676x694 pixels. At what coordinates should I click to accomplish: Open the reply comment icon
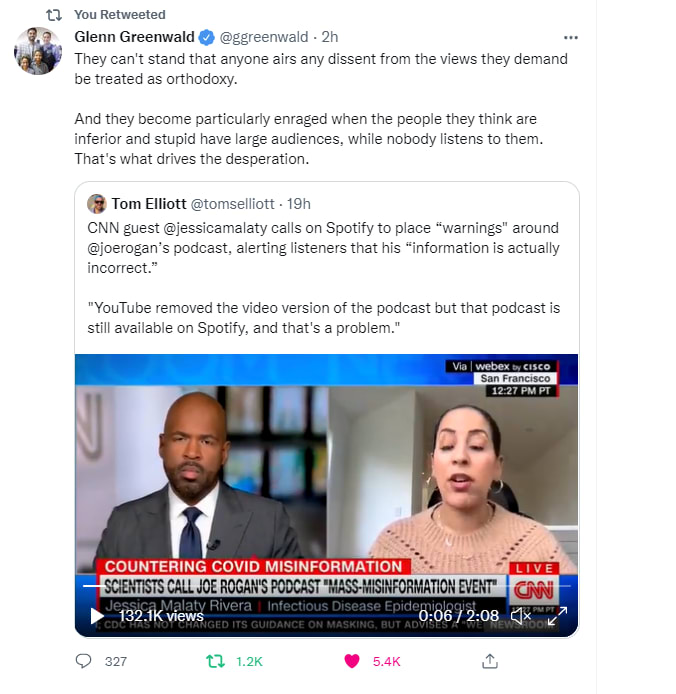[x=83, y=661]
